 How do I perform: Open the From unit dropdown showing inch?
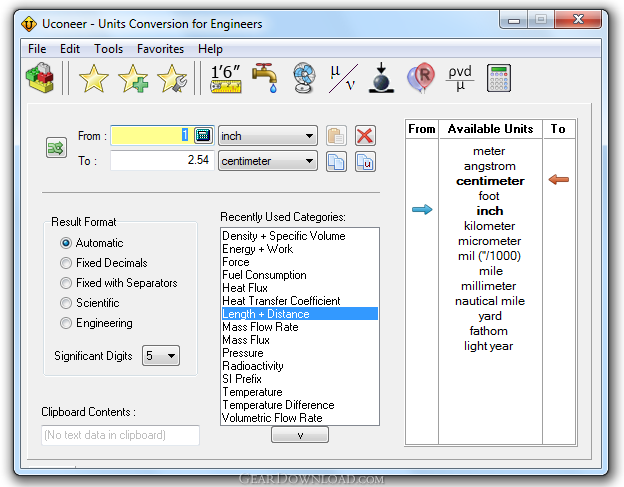click(268, 136)
